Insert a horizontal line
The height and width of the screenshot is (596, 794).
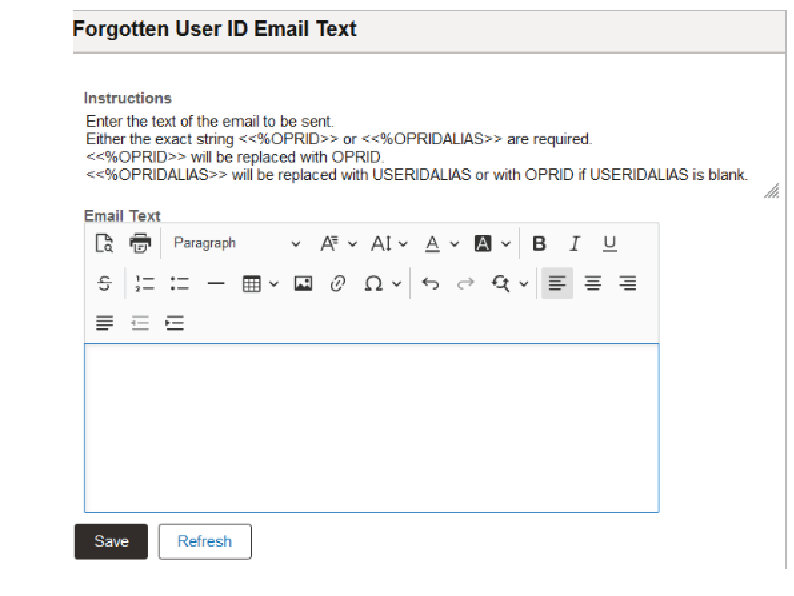click(x=216, y=283)
